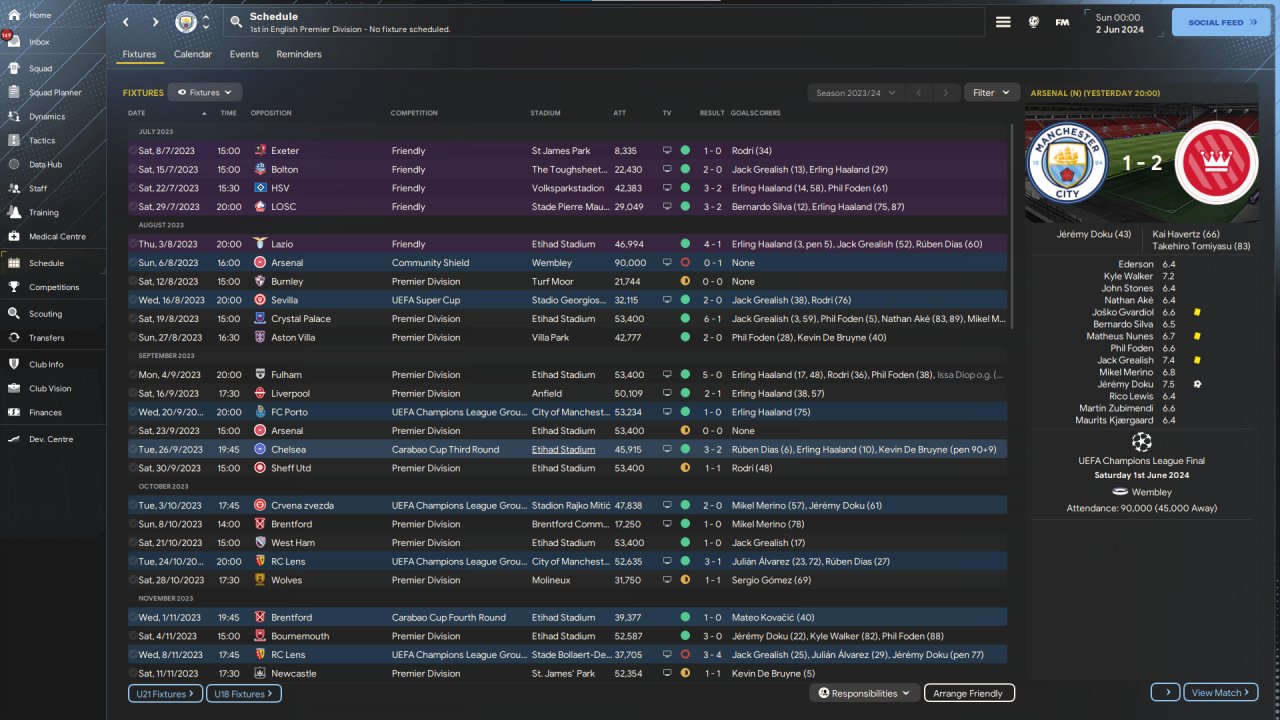
Task: Open the Scouting icon
Action: click(x=15, y=313)
